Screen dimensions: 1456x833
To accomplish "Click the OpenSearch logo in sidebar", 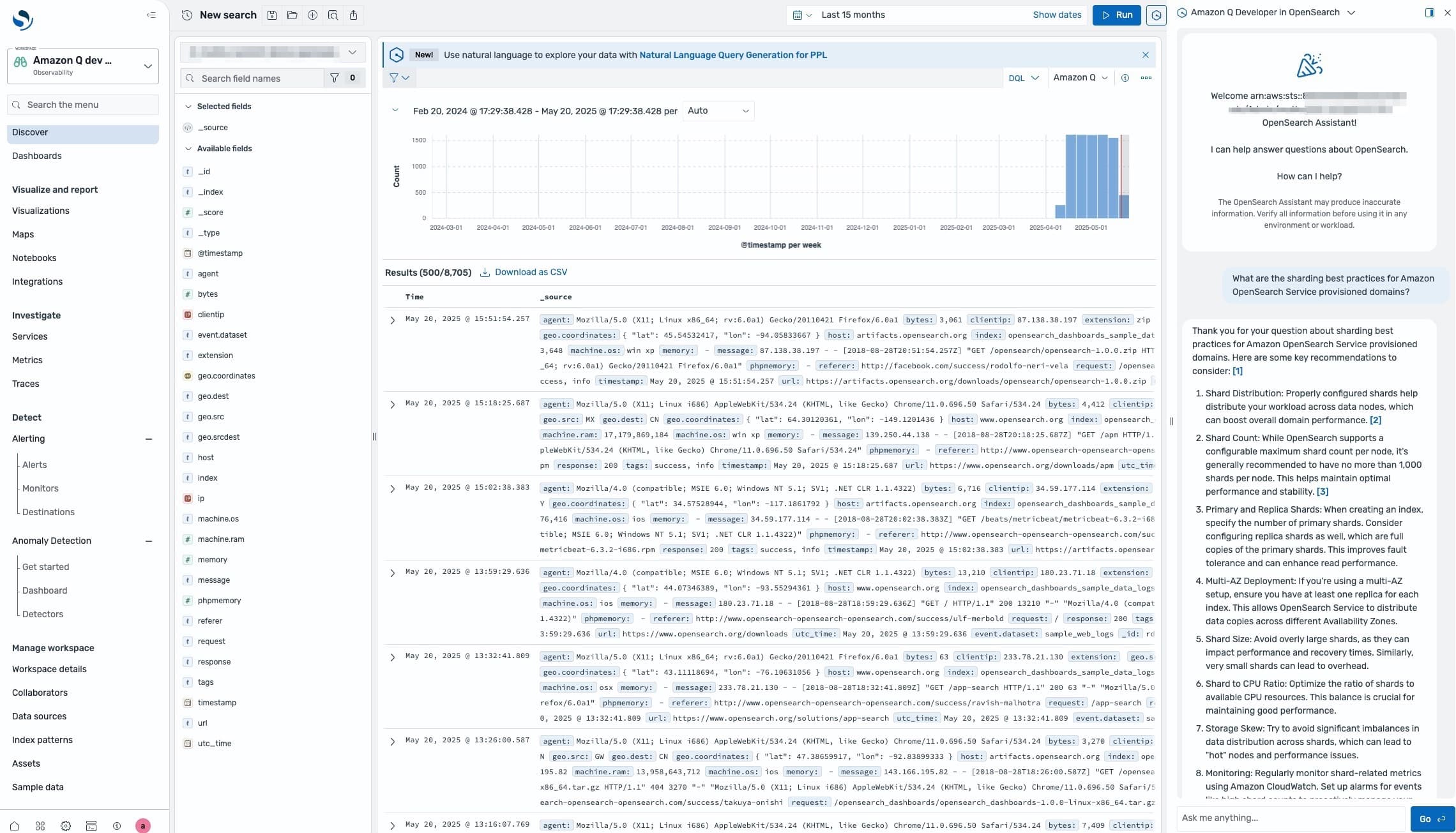I will click(x=23, y=19).
